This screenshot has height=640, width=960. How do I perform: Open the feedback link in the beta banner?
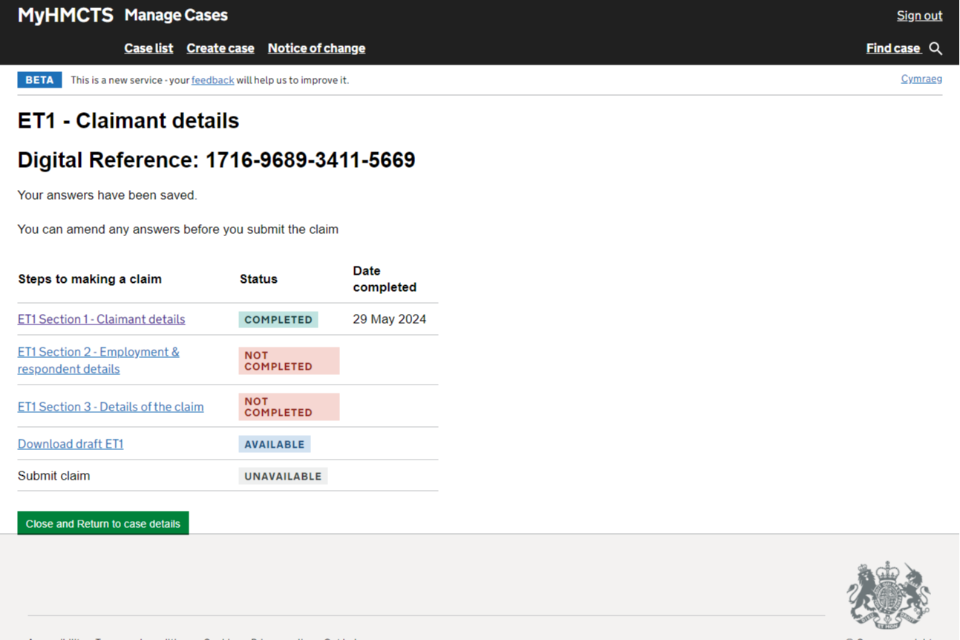pyautogui.click(x=212, y=80)
